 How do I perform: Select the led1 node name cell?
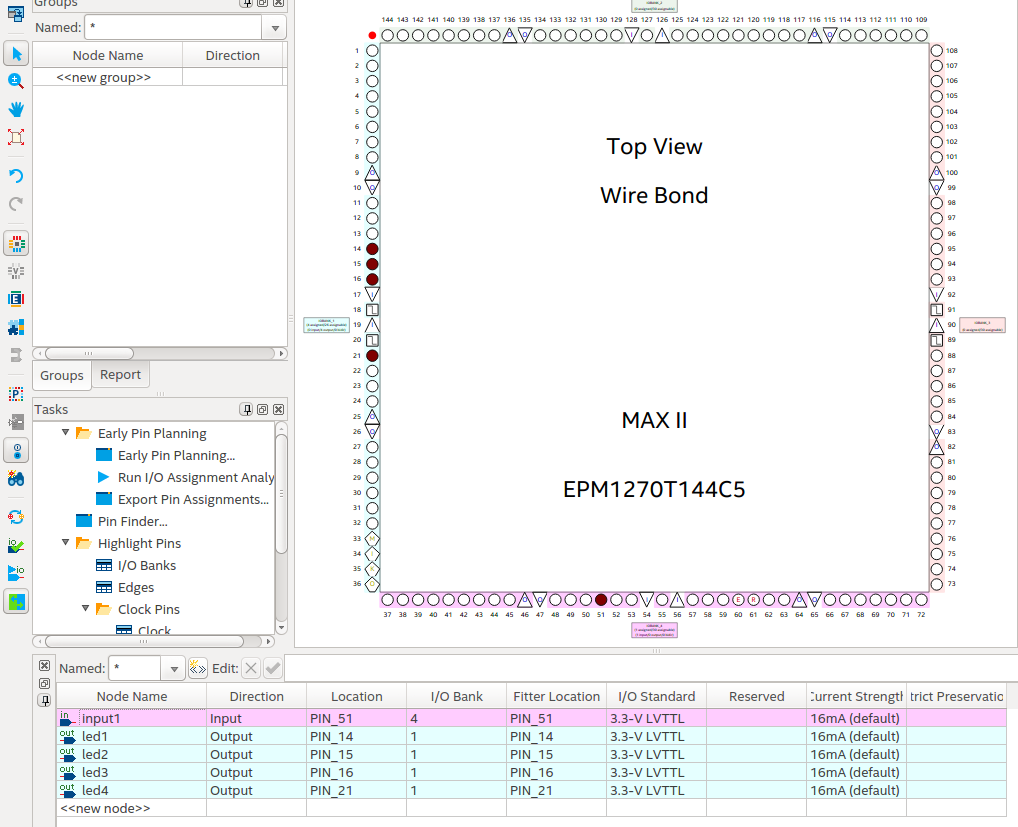click(132, 736)
